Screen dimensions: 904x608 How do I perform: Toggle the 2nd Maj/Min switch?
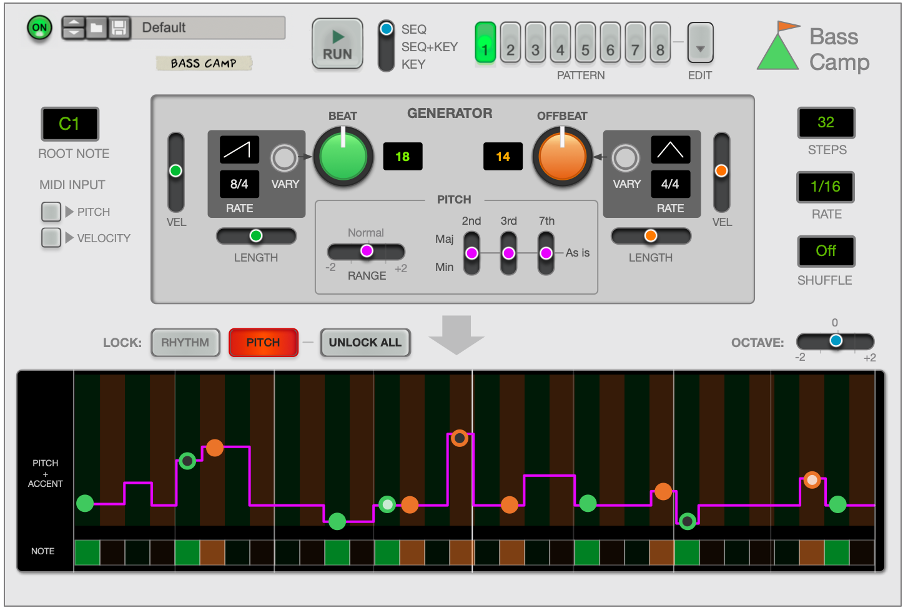tap(472, 253)
